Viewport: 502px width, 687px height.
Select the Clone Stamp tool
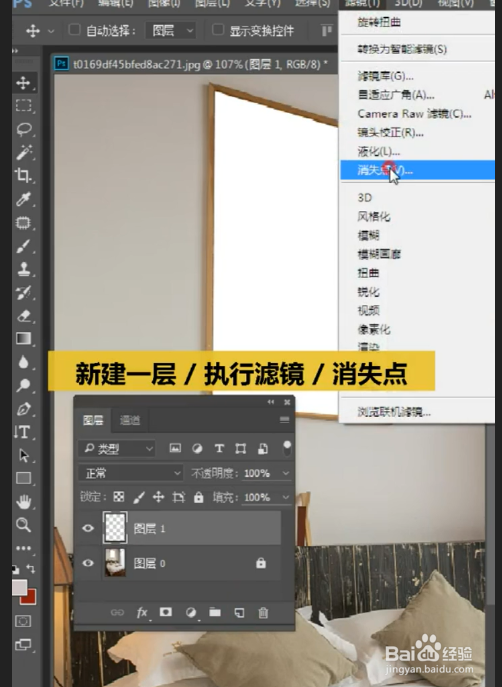click(x=23, y=269)
